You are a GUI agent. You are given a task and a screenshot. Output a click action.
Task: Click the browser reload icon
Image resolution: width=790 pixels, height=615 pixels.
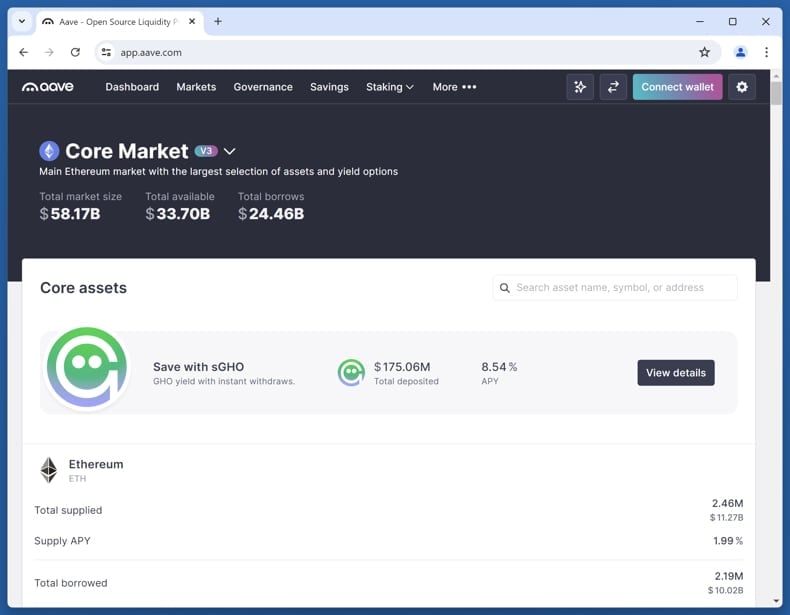coord(75,52)
